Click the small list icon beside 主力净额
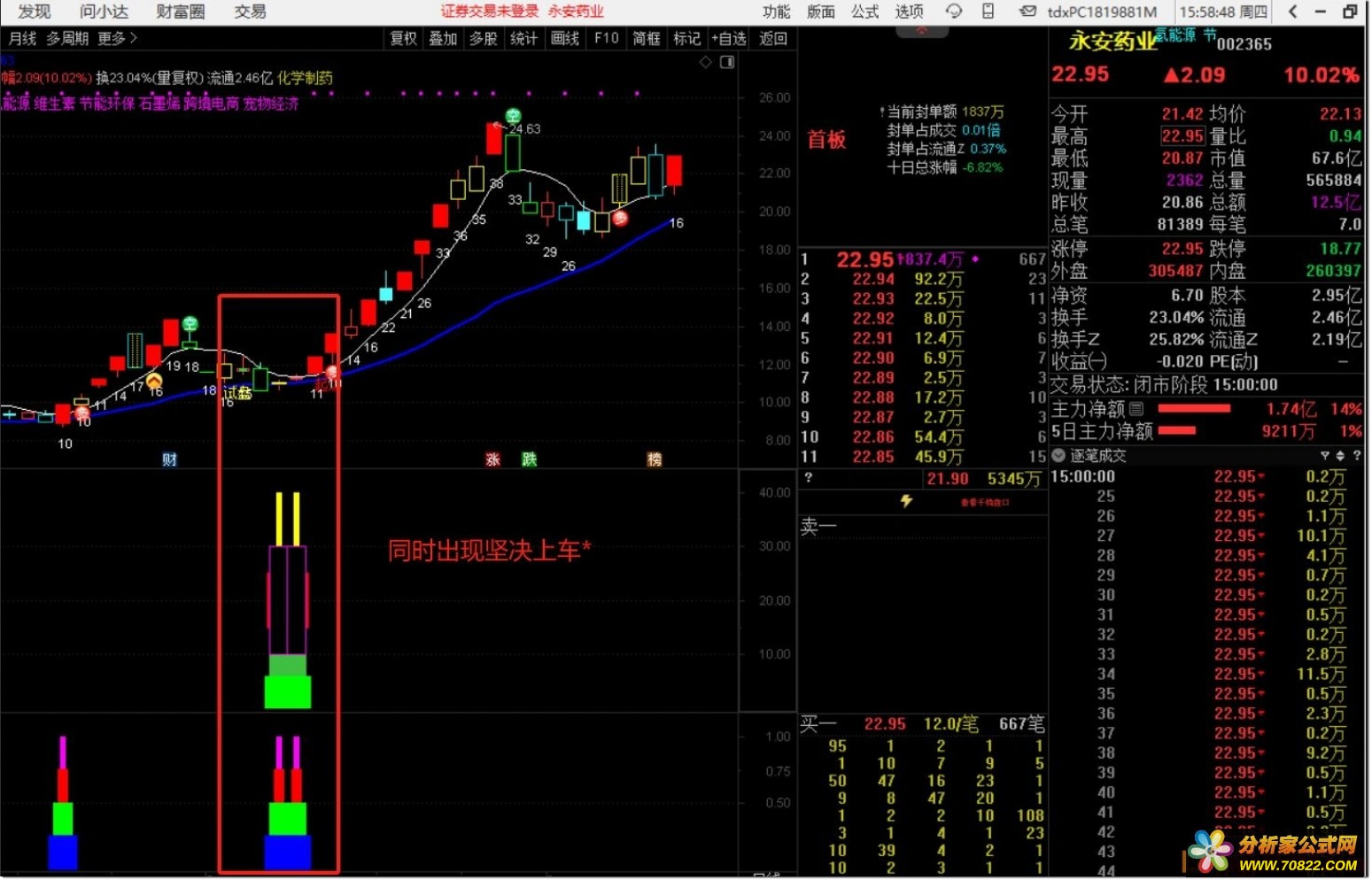The image size is (1372, 880). [x=1136, y=409]
